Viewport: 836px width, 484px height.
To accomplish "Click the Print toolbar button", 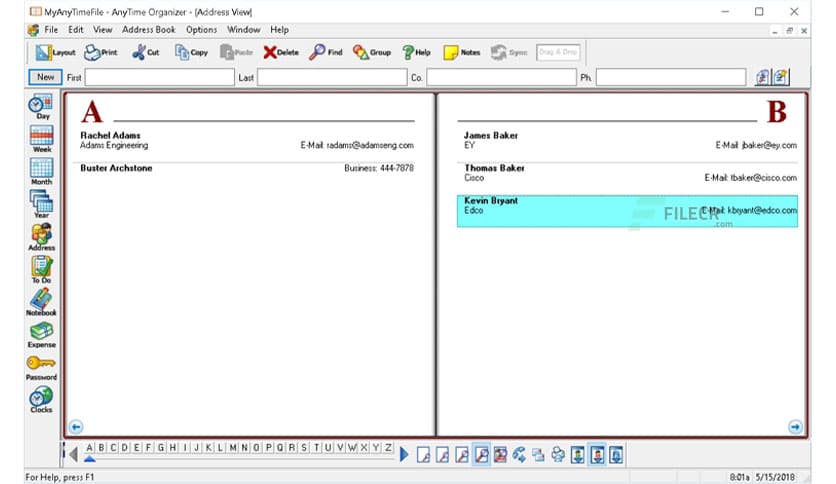I will (101, 52).
